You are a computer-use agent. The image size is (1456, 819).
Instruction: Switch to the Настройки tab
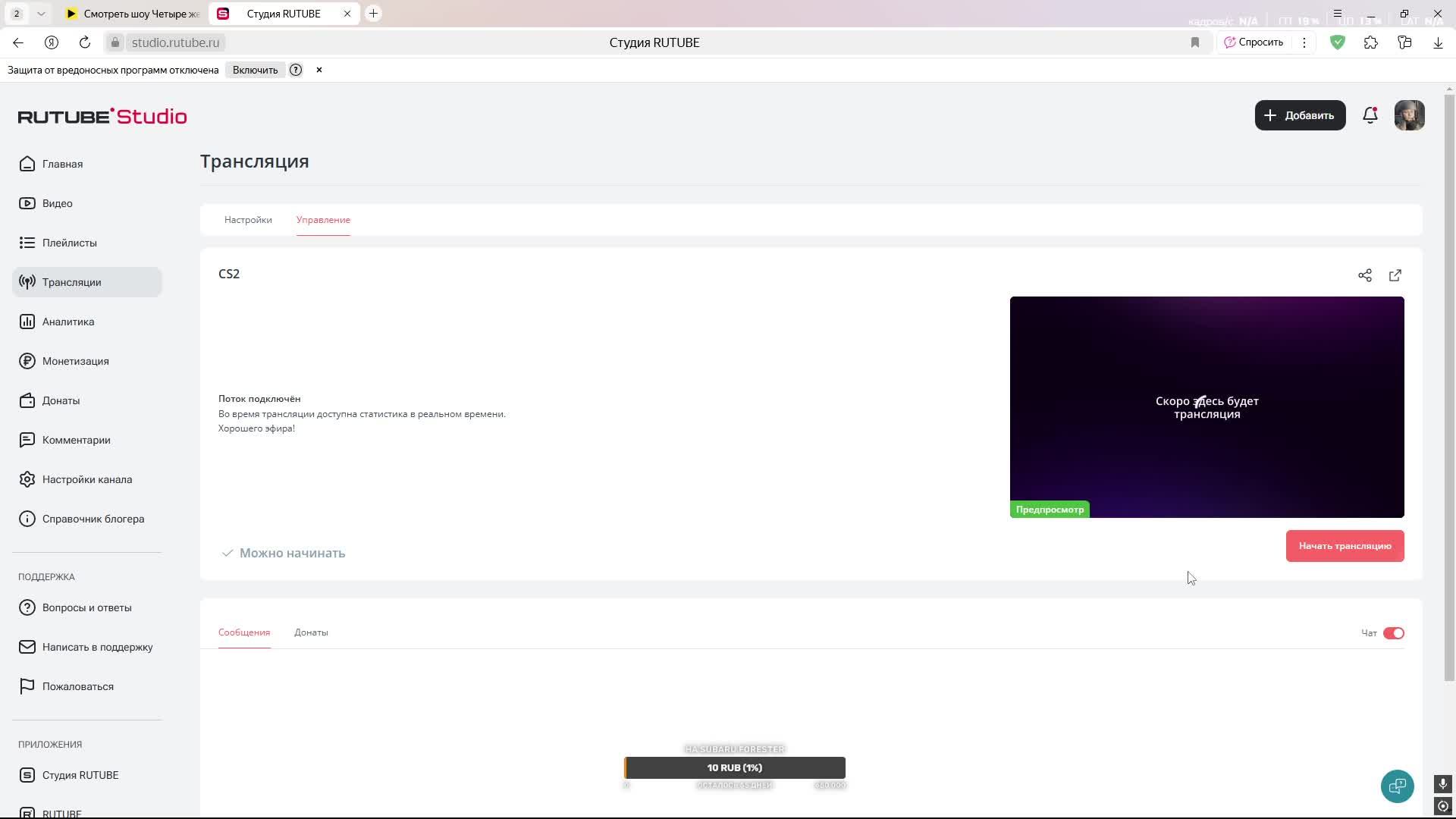(x=248, y=220)
